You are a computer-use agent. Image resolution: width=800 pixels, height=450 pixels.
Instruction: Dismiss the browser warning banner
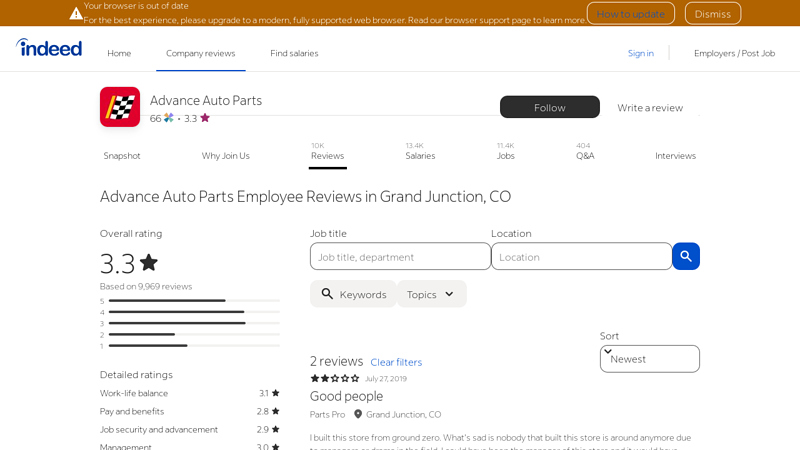[713, 14]
